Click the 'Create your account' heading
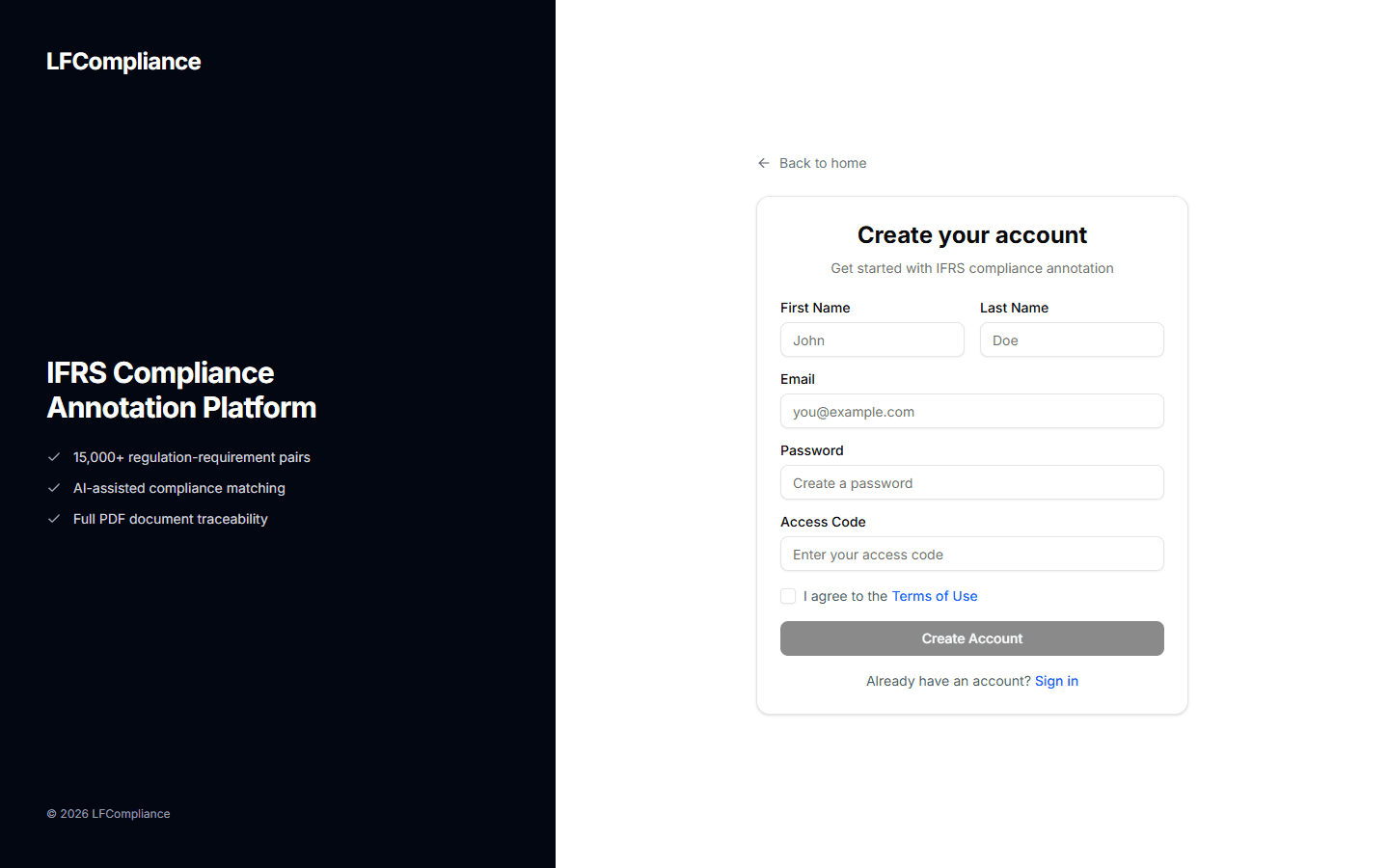The height and width of the screenshot is (868, 1389). pyautogui.click(x=971, y=234)
